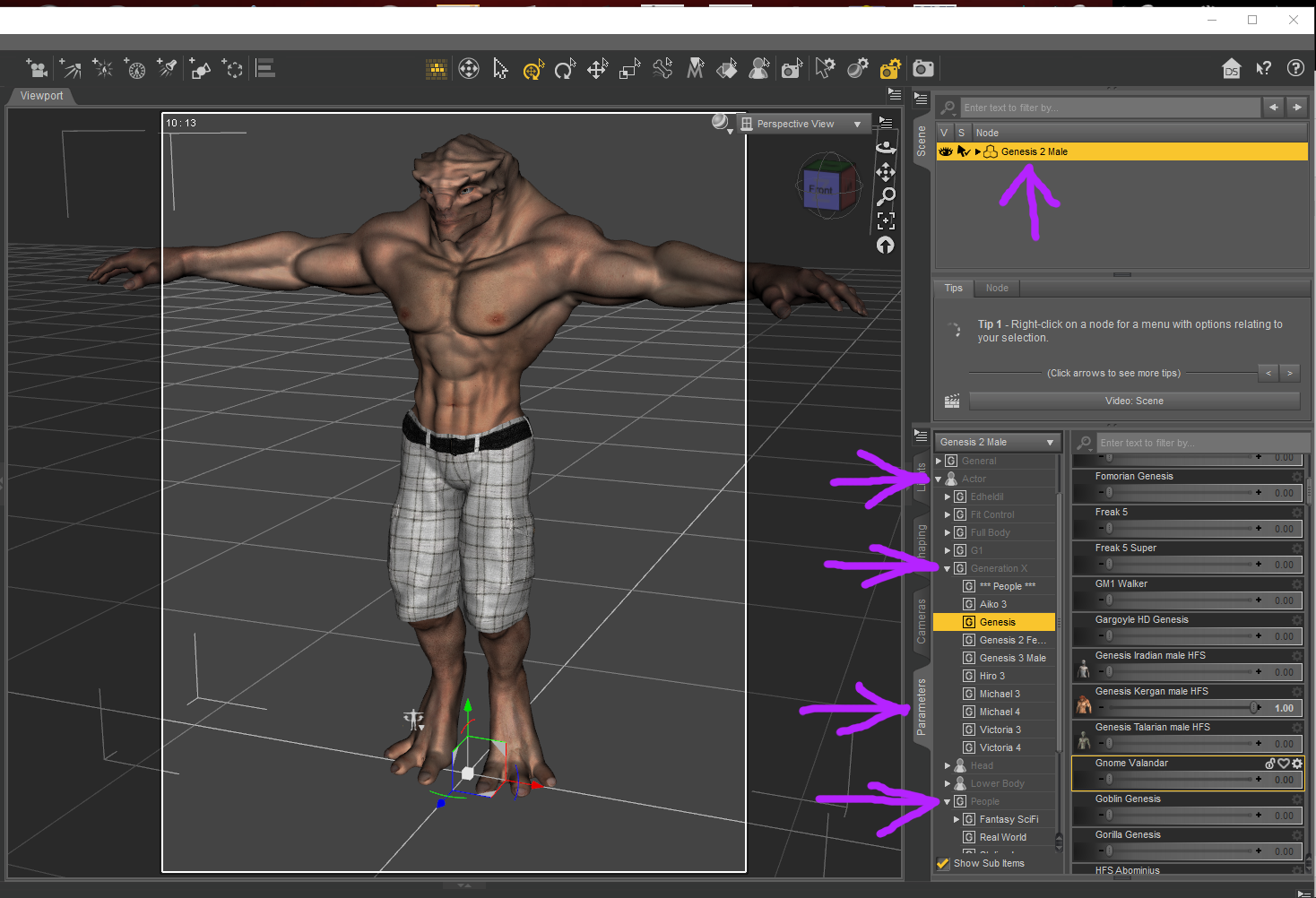Viewport: 1316px width, 898px height.
Task: Select the Scale tool
Action: pos(630,69)
